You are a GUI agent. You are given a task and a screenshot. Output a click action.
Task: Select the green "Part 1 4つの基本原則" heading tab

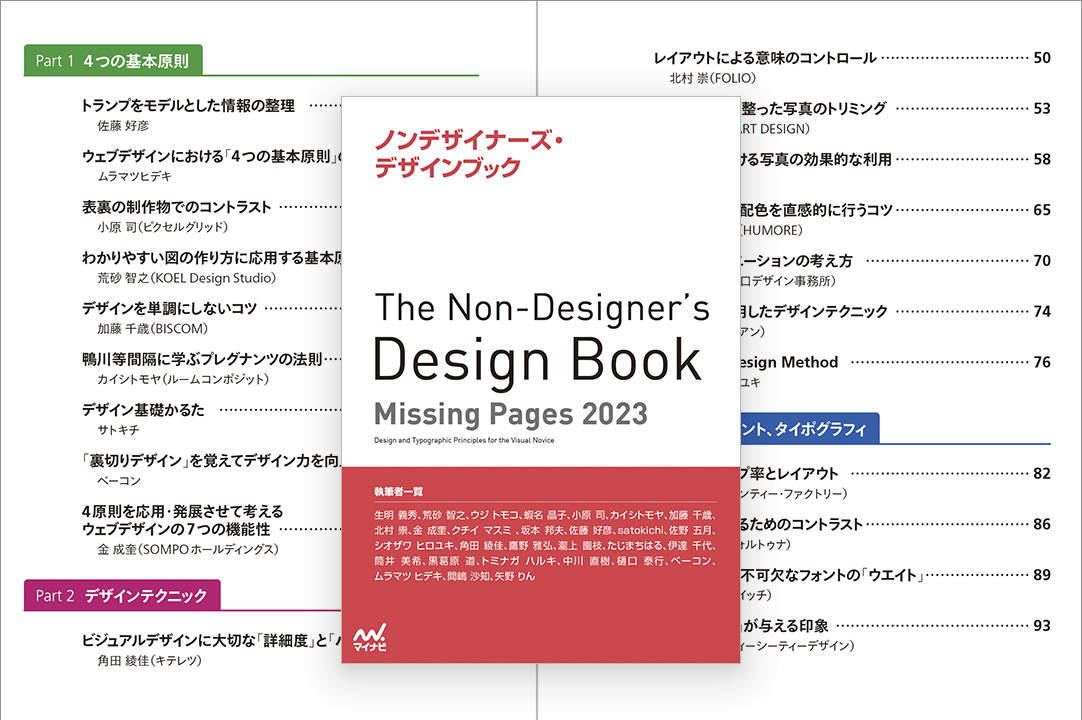click(113, 61)
